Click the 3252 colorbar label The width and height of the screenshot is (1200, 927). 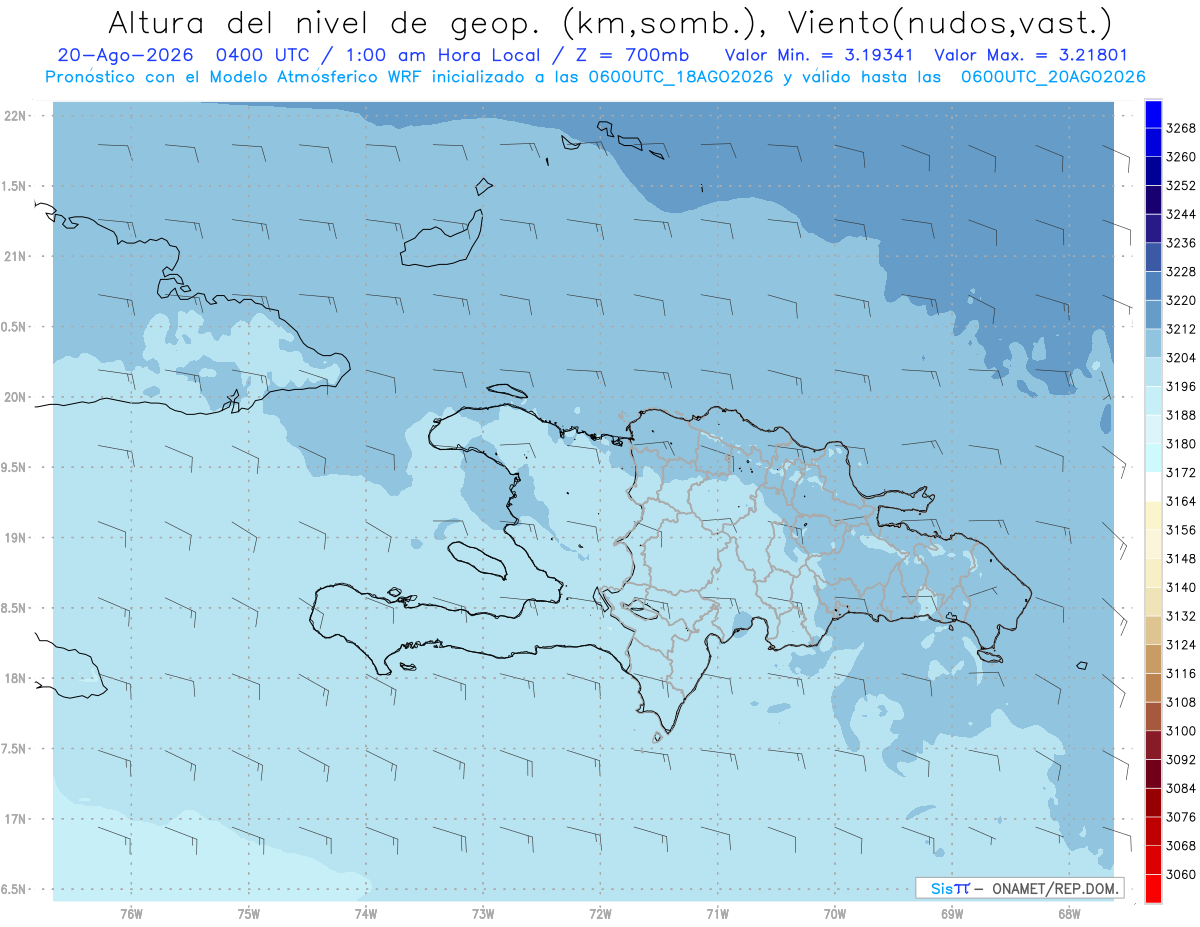coord(1180,186)
